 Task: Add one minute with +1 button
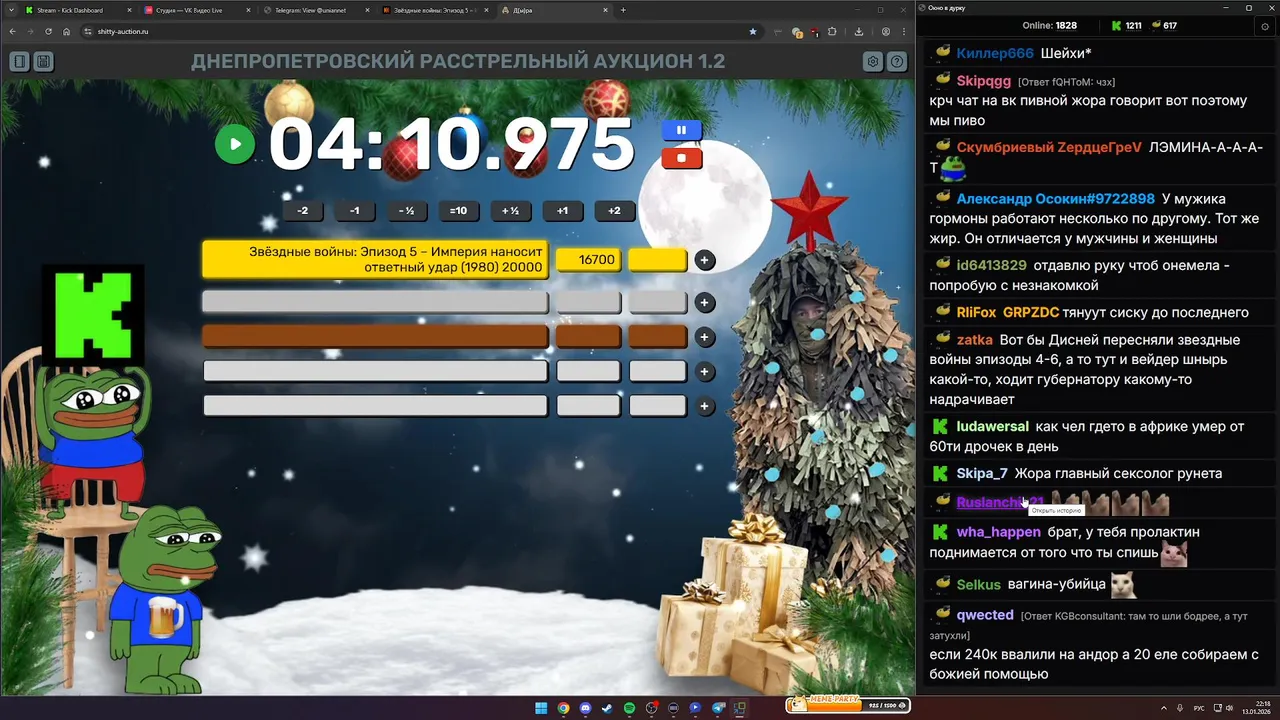[x=562, y=211]
